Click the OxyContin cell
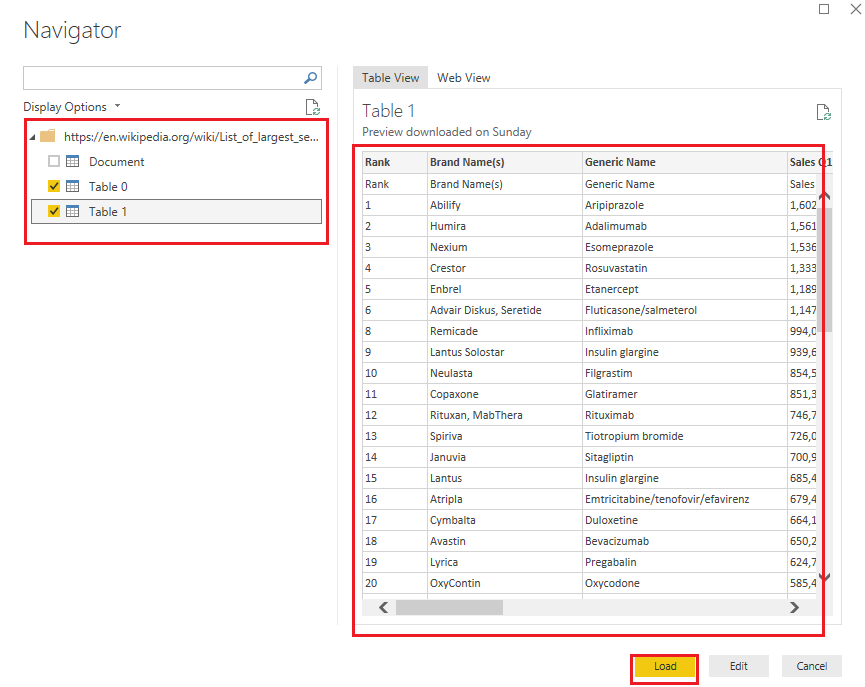 click(505, 583)
